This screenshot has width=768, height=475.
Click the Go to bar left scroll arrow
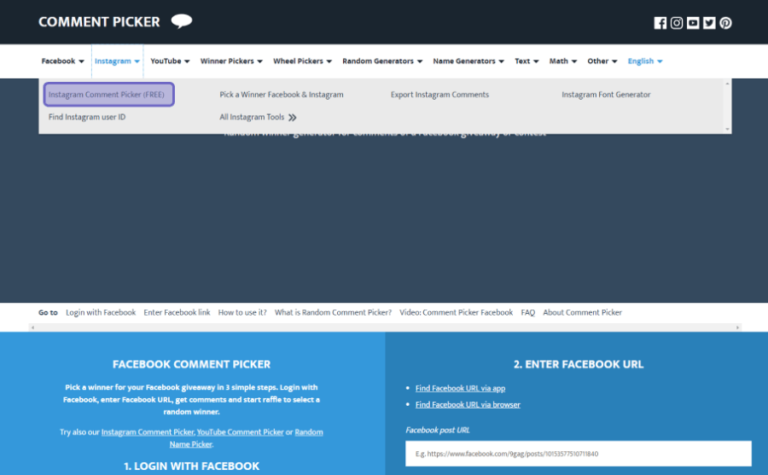pos(33,328)
